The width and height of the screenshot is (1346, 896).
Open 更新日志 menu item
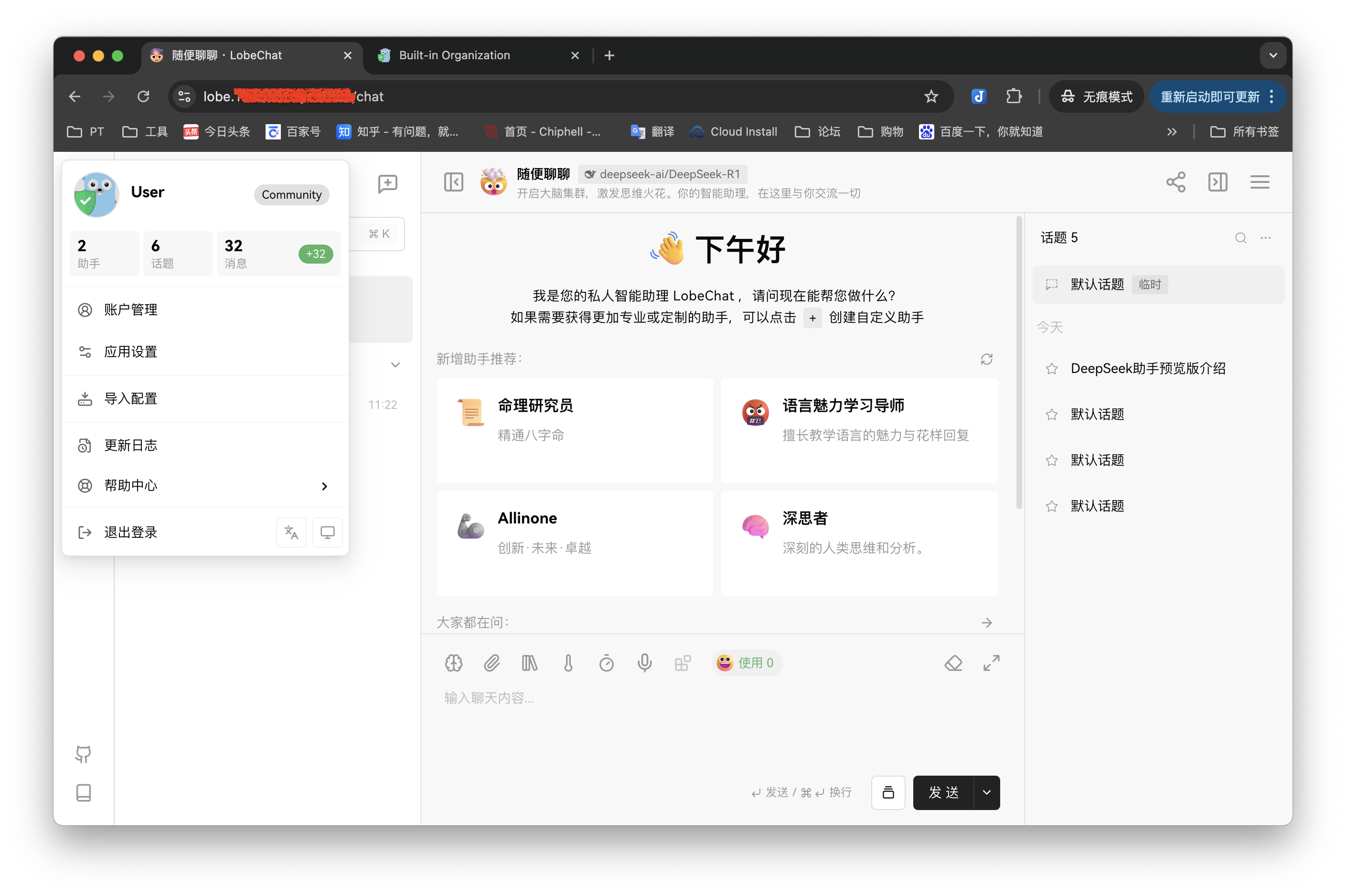[x=205, y=446]
